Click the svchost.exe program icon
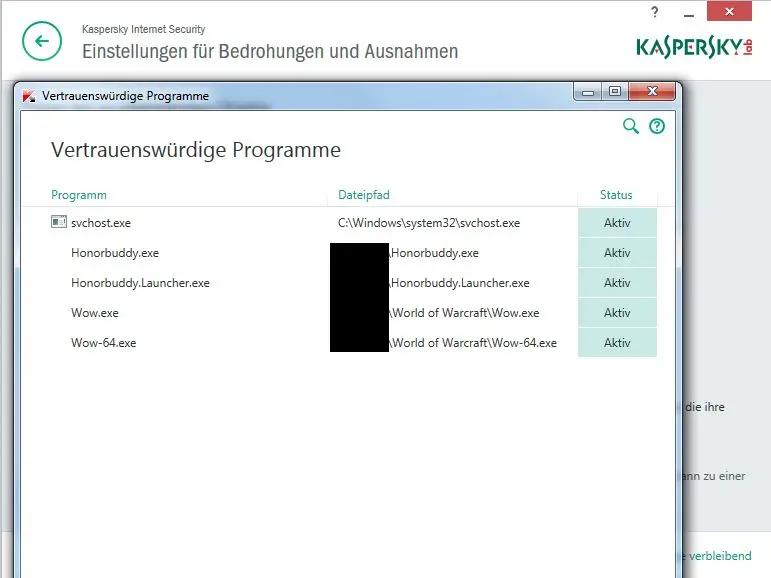771x578 pixels. (59, 222)
